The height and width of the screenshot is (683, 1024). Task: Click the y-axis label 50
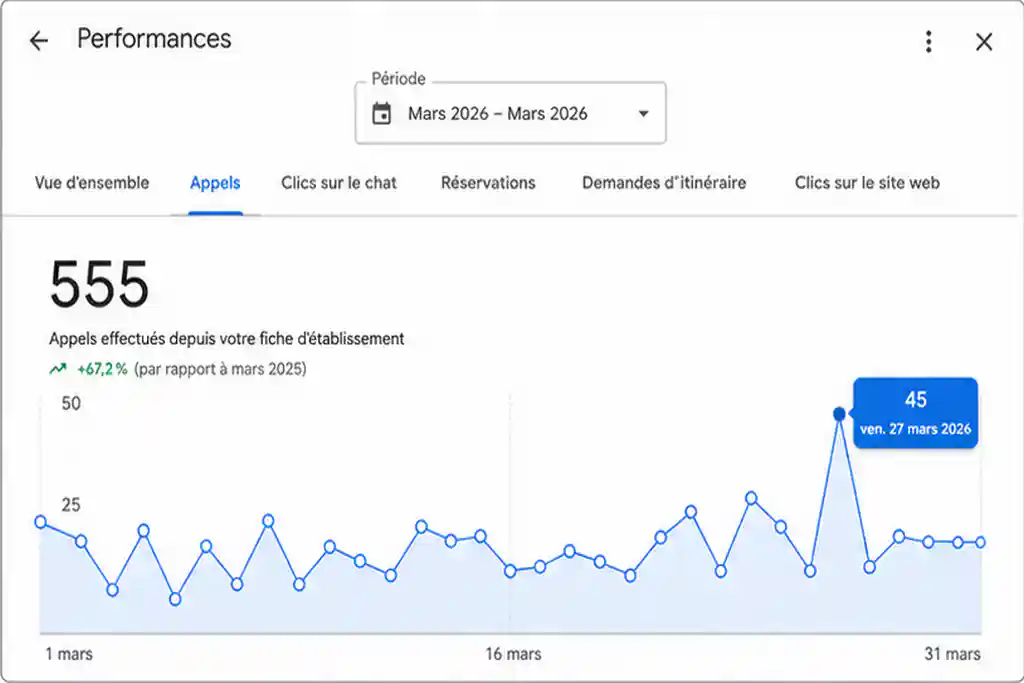[x=71, y=404]
